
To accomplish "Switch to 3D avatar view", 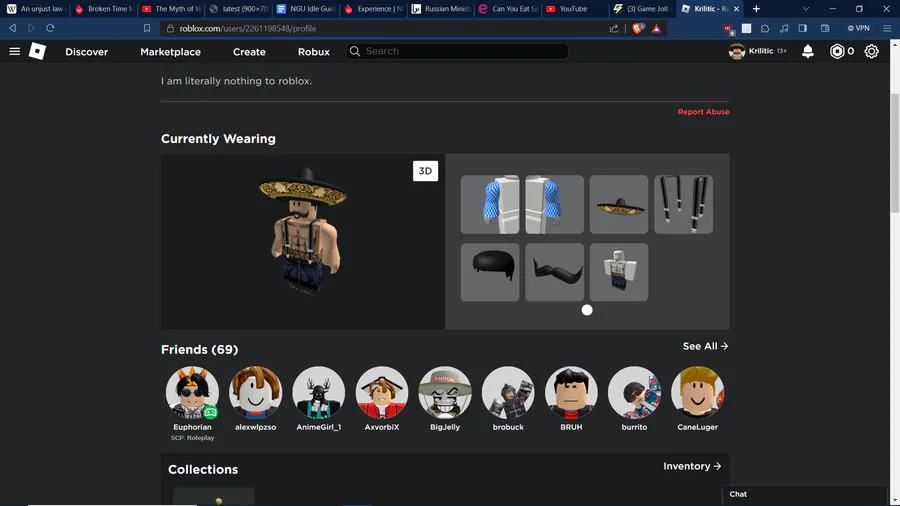I will click(x=425, y=171).
